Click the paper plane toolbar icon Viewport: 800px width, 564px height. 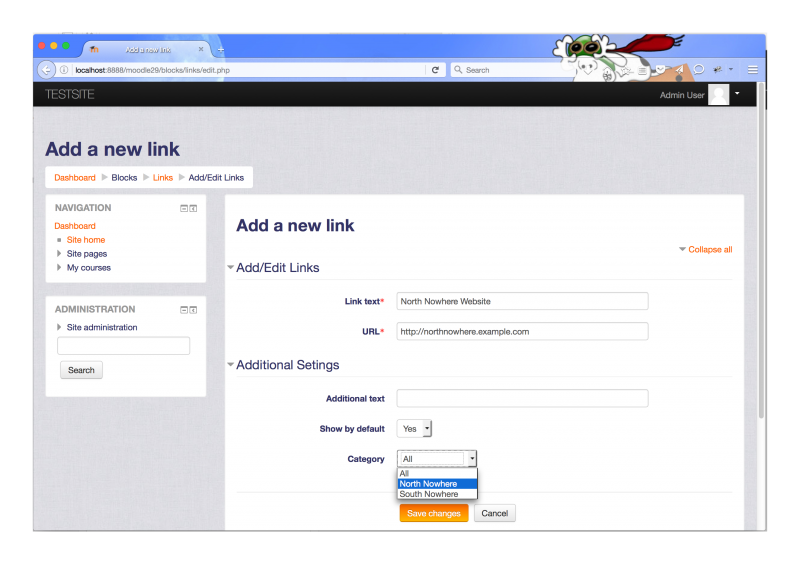680,70
